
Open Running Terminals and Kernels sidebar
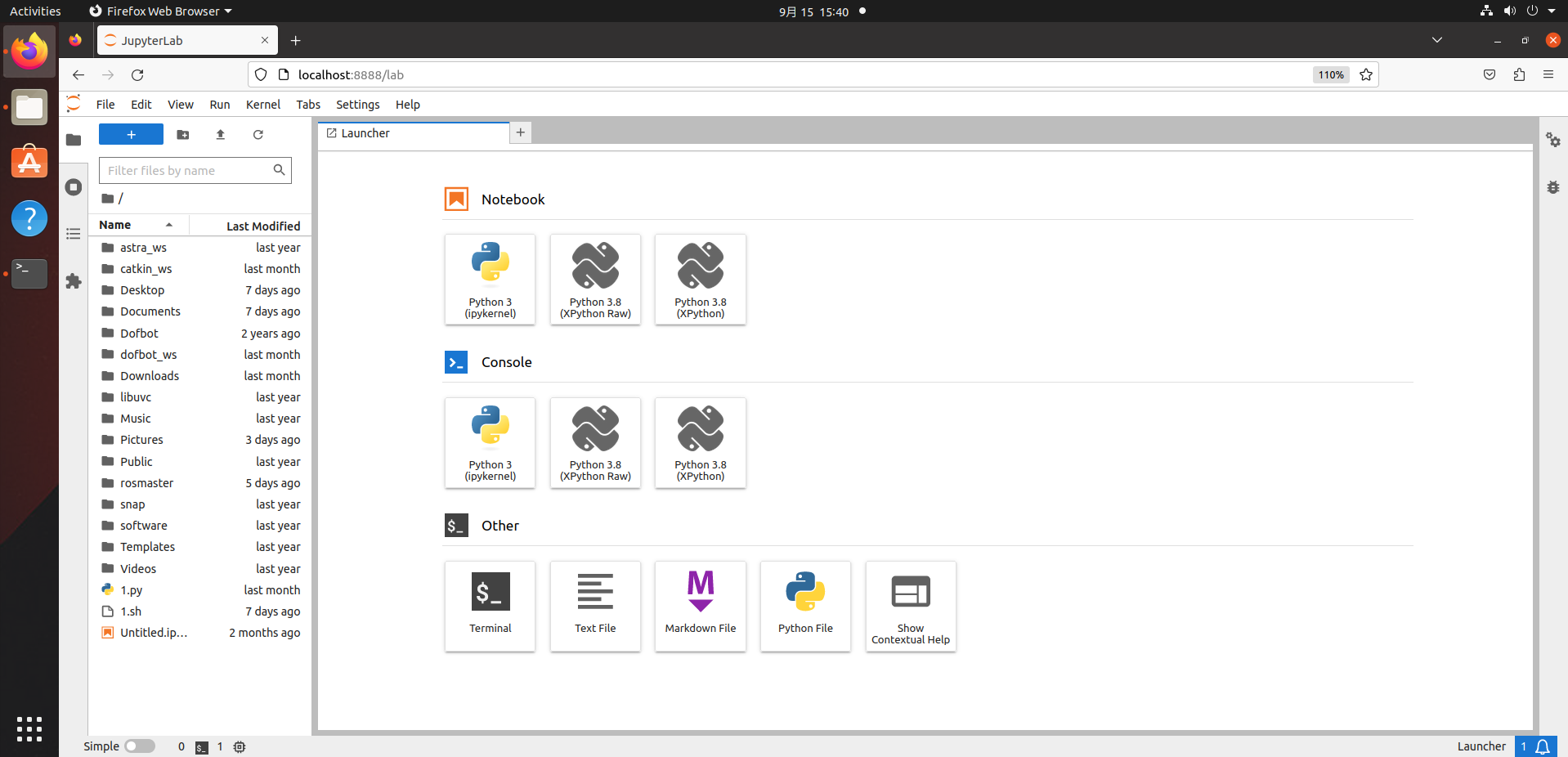(x=74, y=187)
